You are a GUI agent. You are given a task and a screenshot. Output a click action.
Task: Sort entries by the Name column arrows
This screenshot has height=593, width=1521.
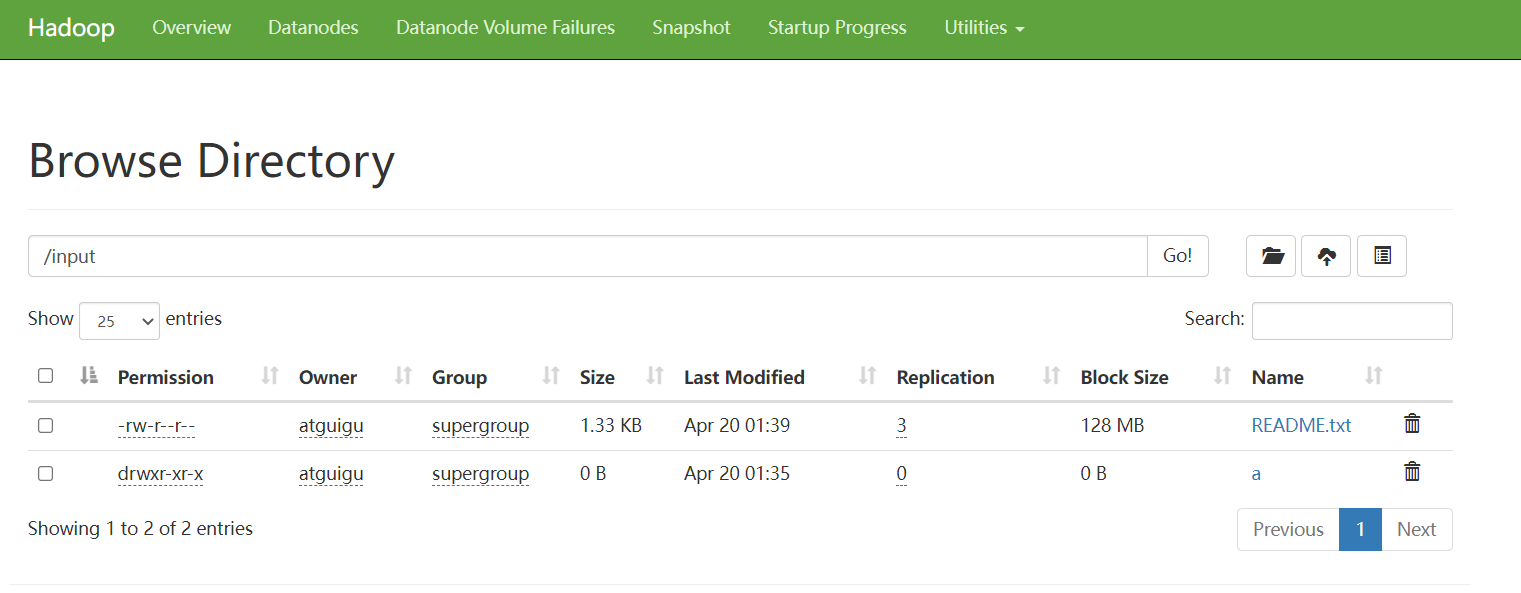point(1374,376)
